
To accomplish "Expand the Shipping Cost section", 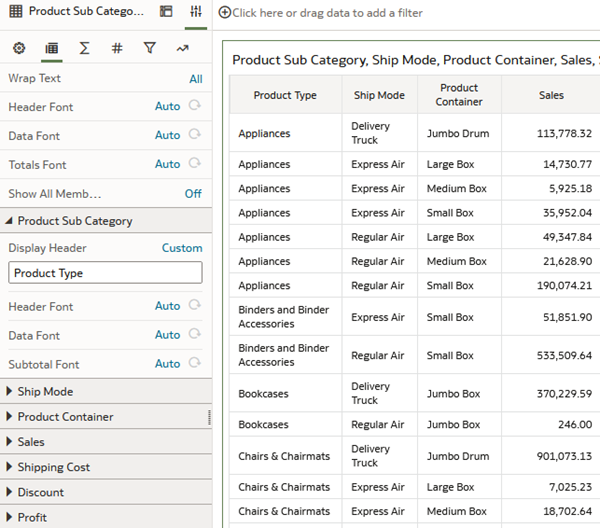I will click(10, 467).
